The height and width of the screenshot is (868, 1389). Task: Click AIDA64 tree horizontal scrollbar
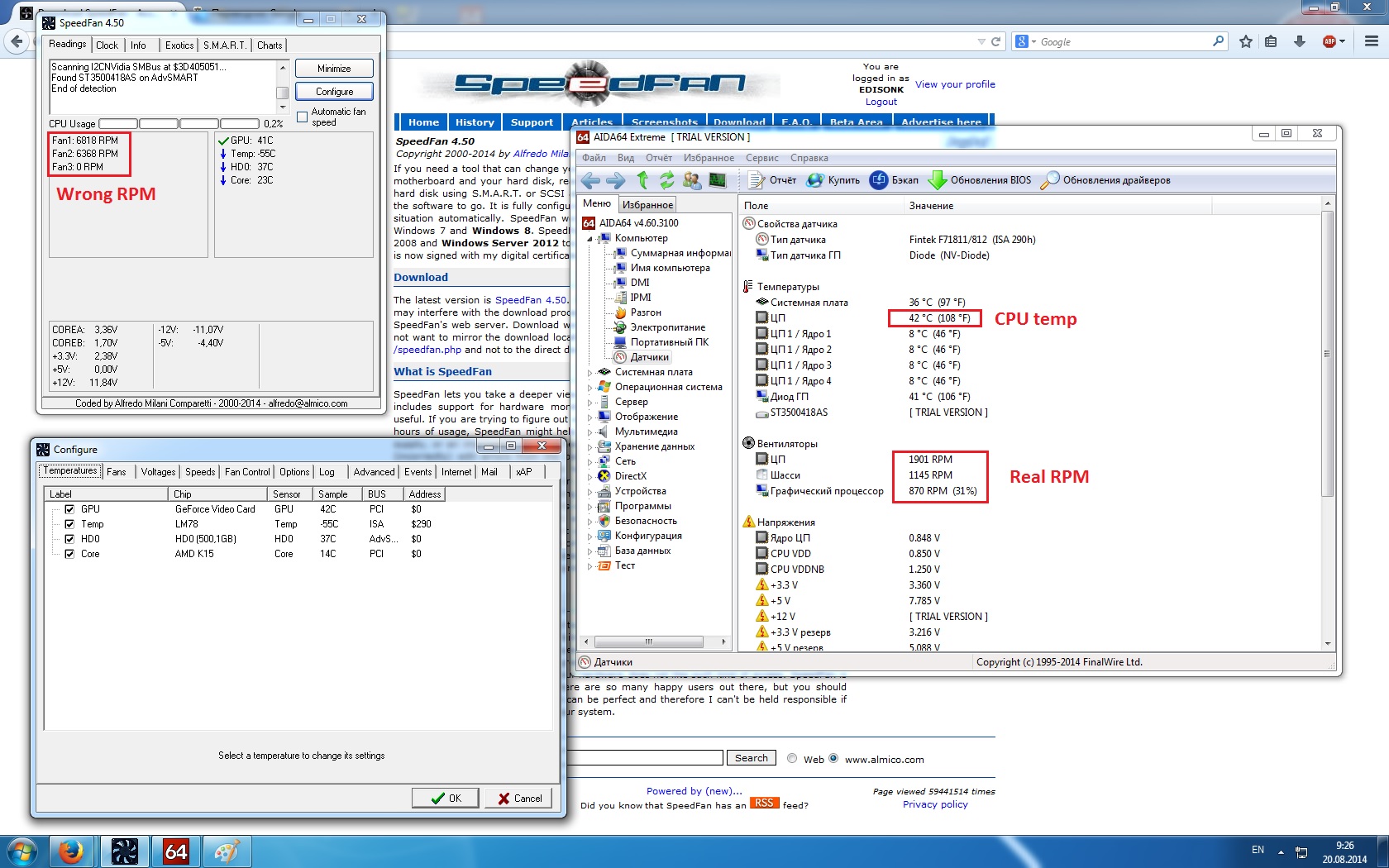pyautogui.click(x=648, y=641)
